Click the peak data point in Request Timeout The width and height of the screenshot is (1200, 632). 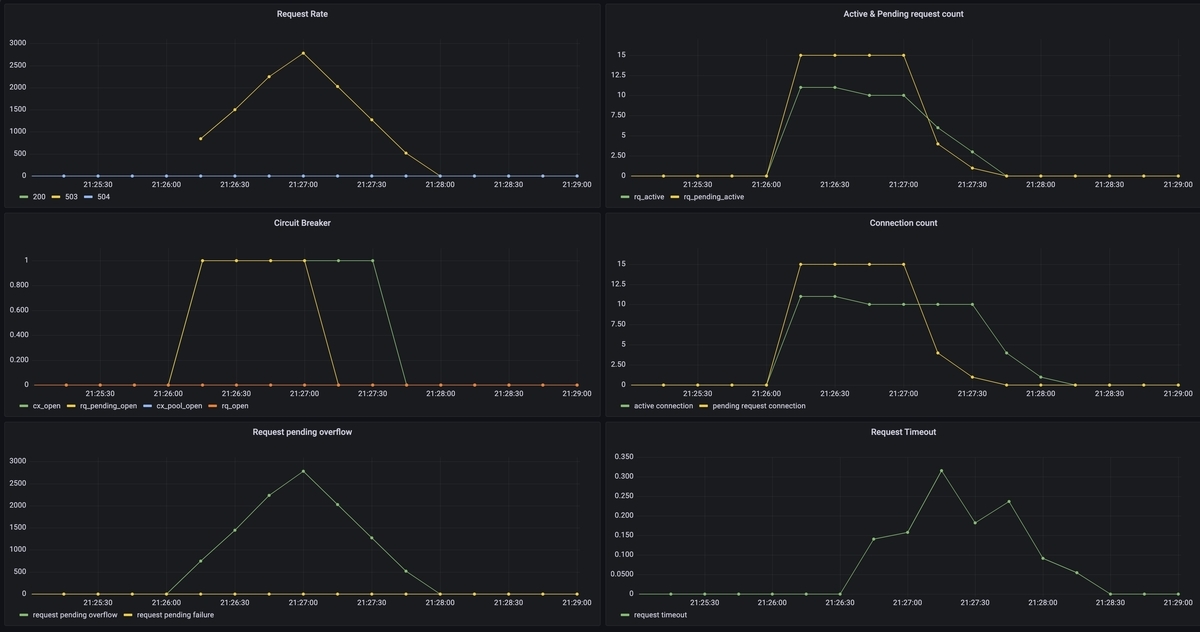(x=941, y=470)
